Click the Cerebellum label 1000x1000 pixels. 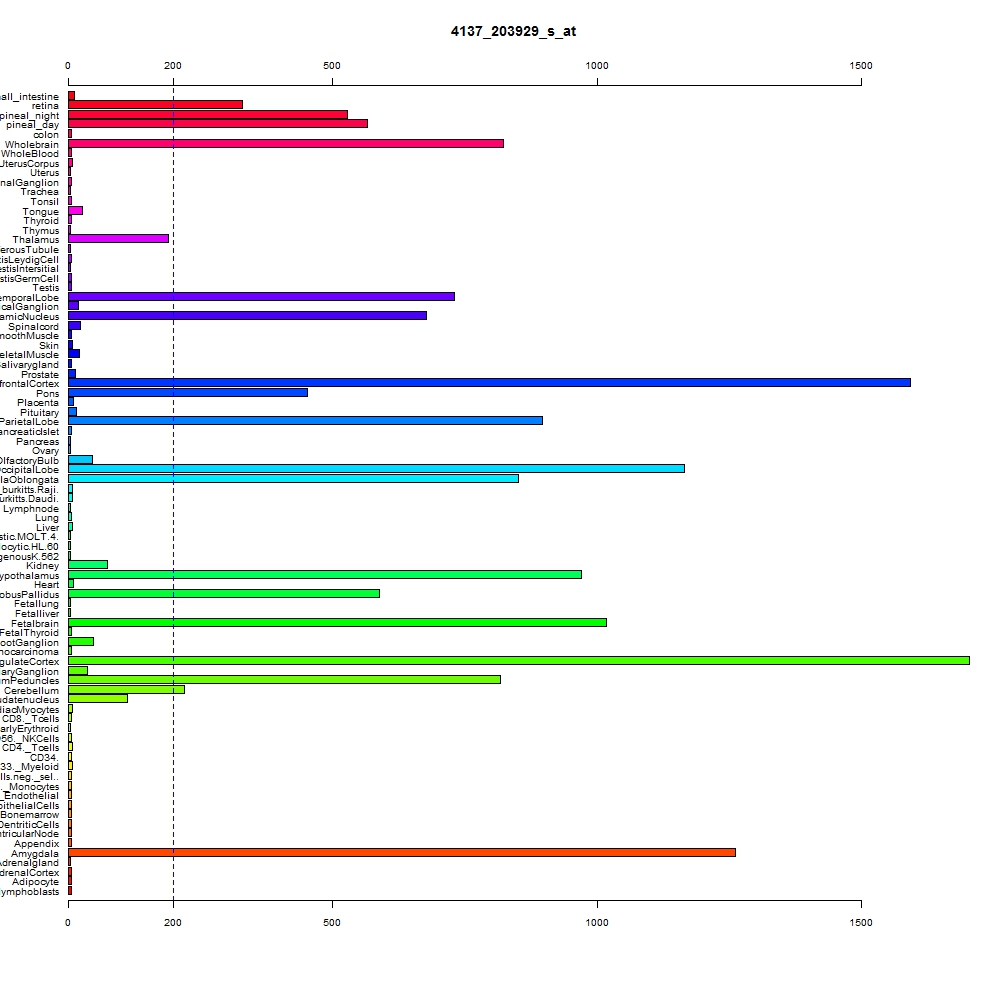click(31, 691)
